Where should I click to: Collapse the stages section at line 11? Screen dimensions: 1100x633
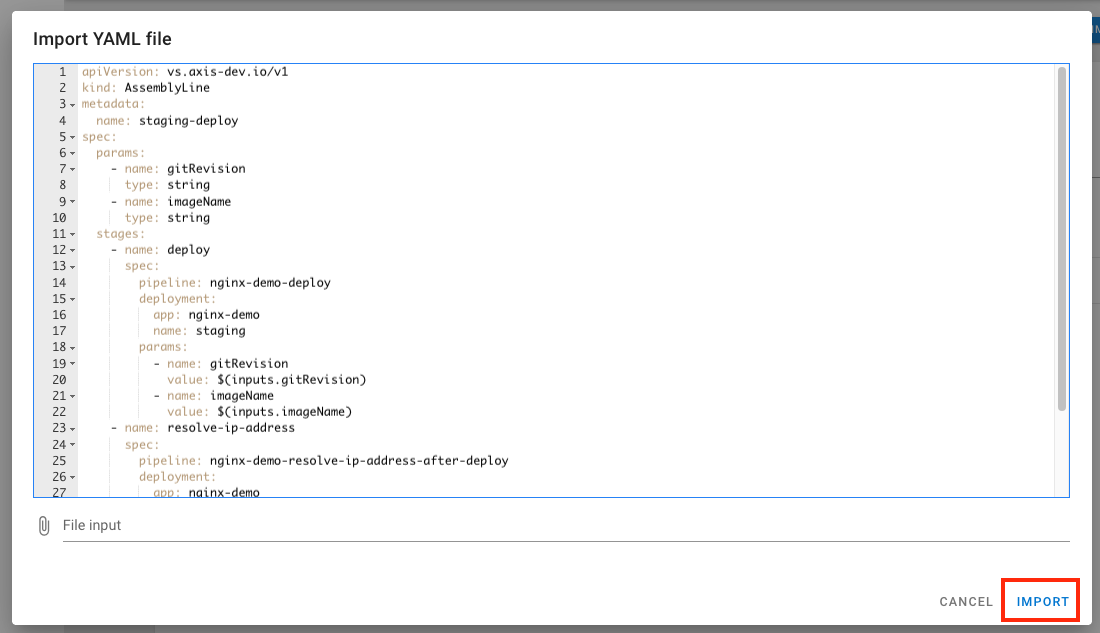click(73, 234)
